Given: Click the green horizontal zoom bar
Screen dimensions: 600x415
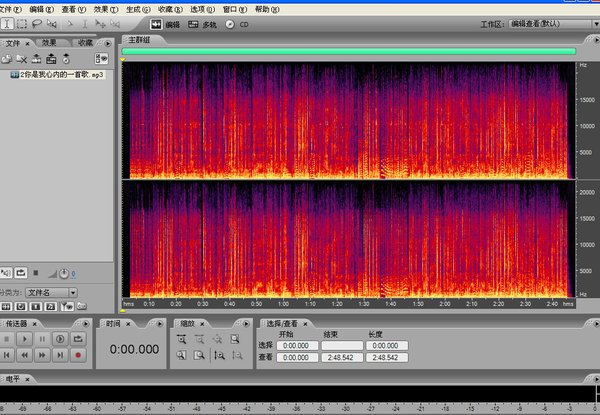Looking at the screenshot, I should [x=349, y=51].
